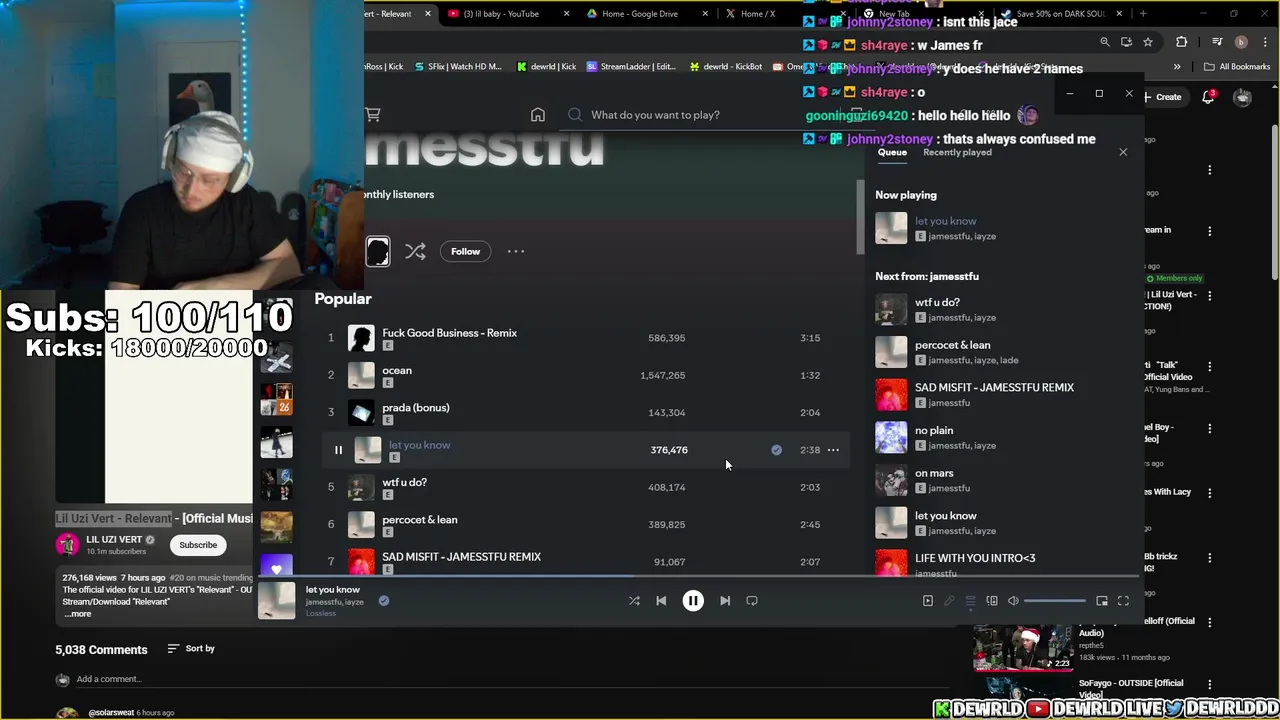This screenshot has width=1280, height=720.
Task: Toggle the lyrics microphone icon
Action: (949, 601)
